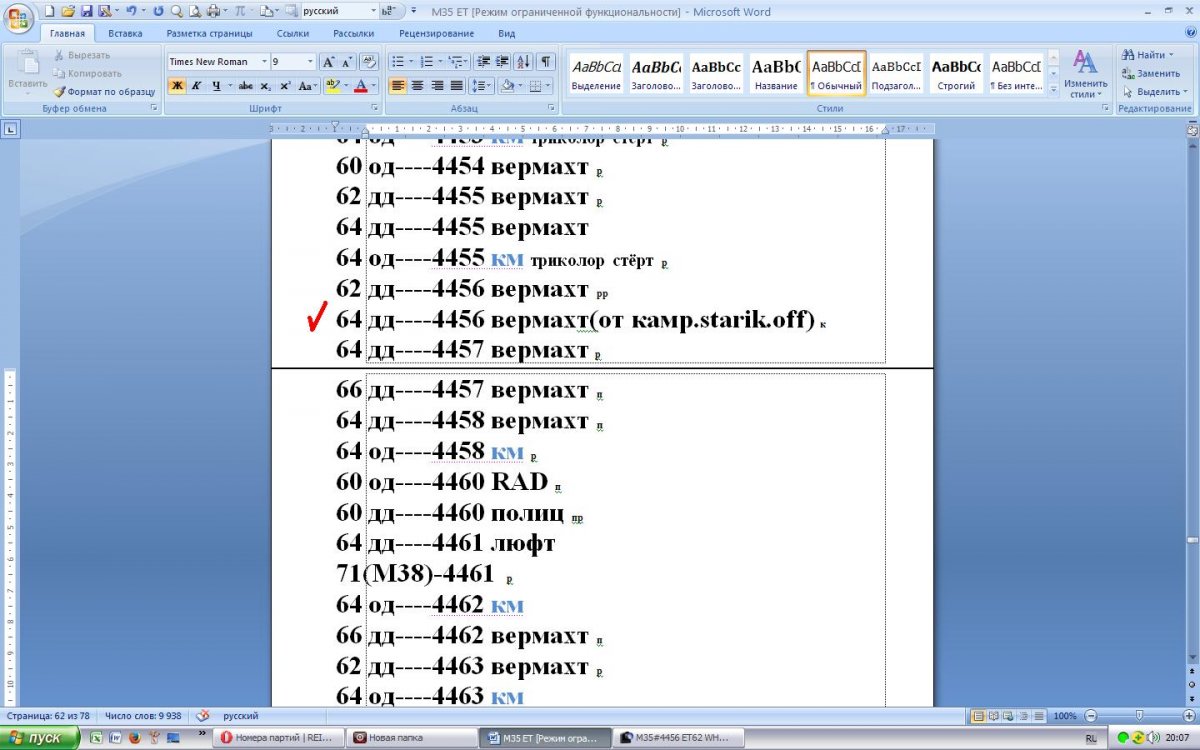Viewport: 1200px width, 750px height.
Task: Click the Justify alignment icon
Action: click(456, 86)
